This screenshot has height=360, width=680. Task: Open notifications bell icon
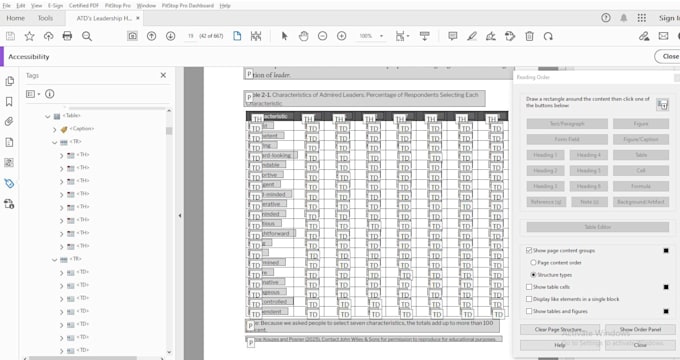[x=624, y=18]
